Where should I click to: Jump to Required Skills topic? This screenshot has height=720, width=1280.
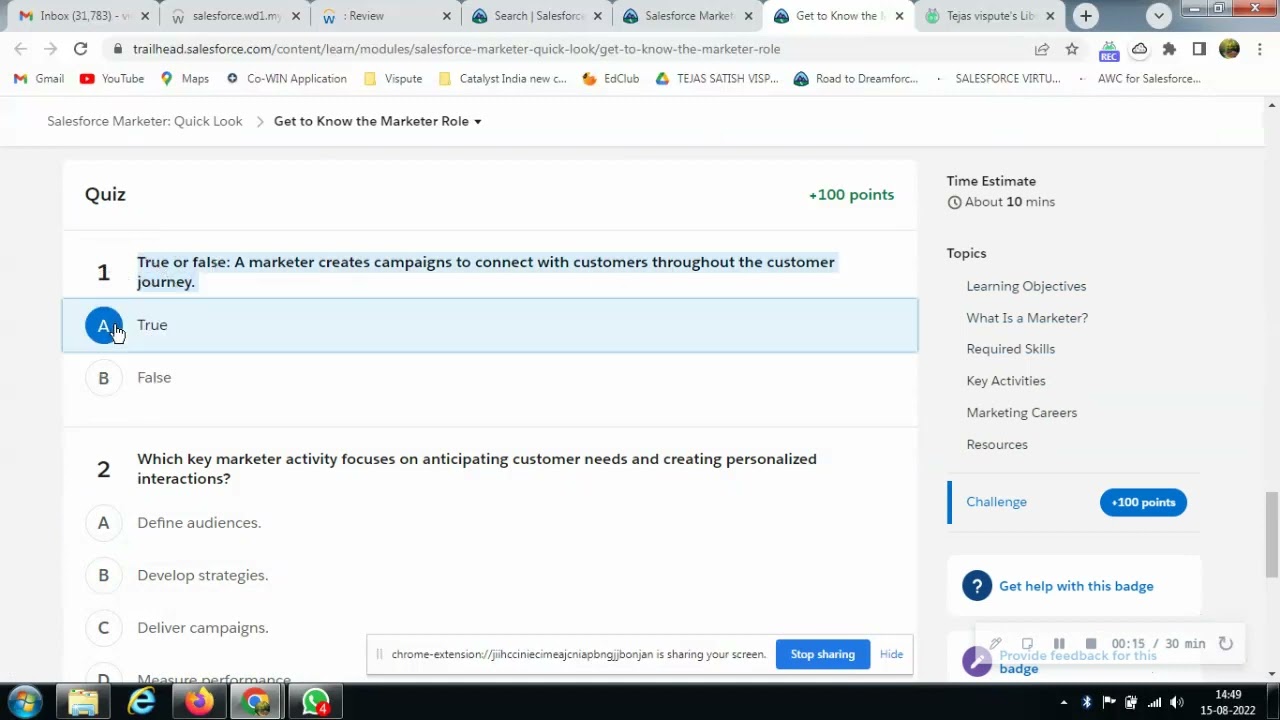pos(1010,349)
